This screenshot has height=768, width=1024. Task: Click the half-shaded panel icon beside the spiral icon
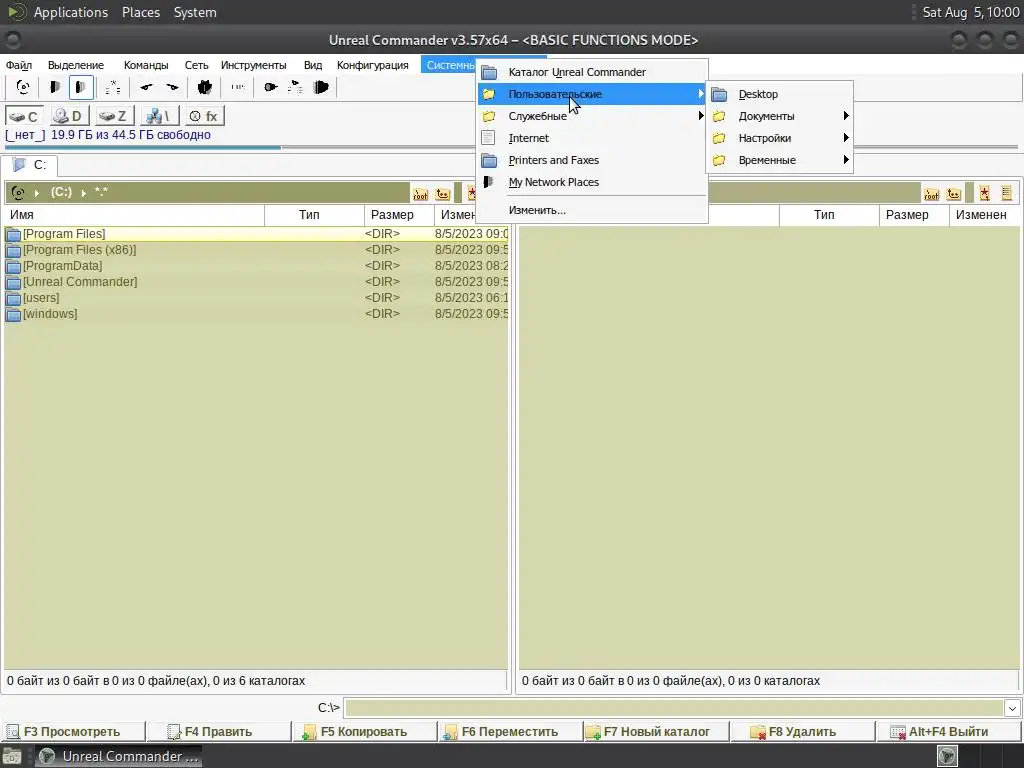[x=55, y=87]
